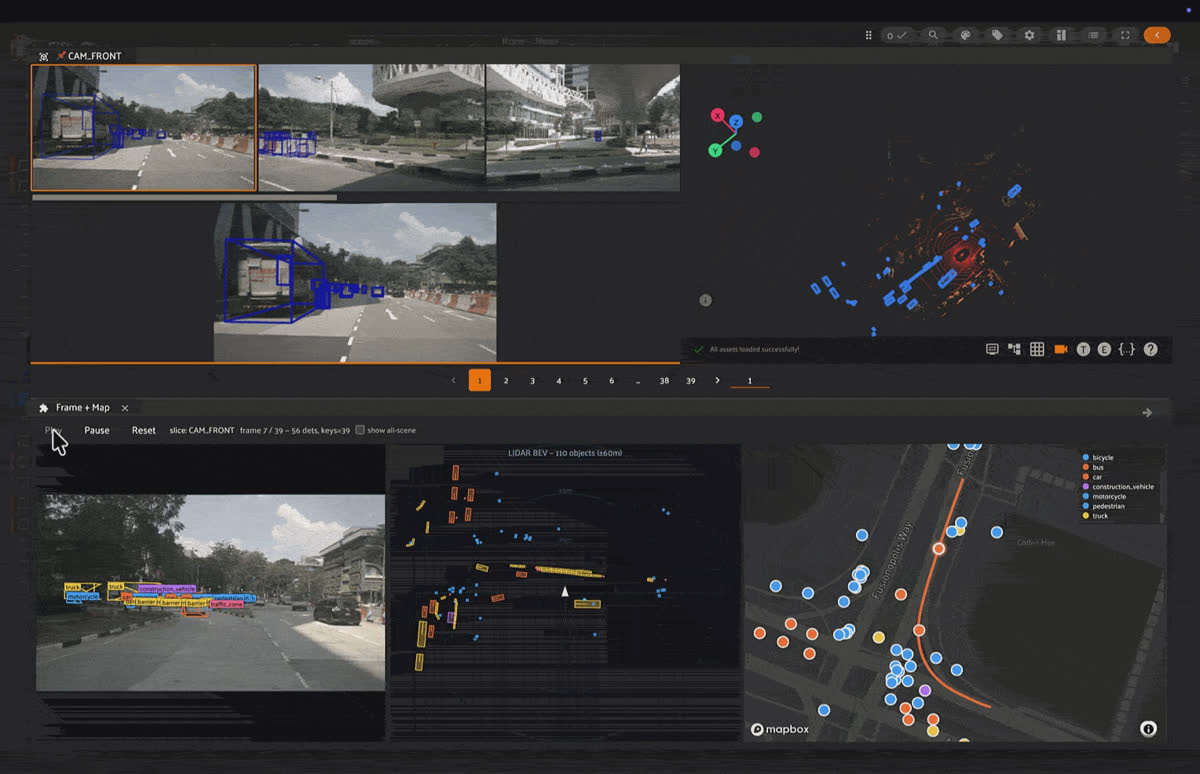This screenshot has width=1200, height=774.
Task: Open the 3D viewer help icon
Action: (1151, 349)
